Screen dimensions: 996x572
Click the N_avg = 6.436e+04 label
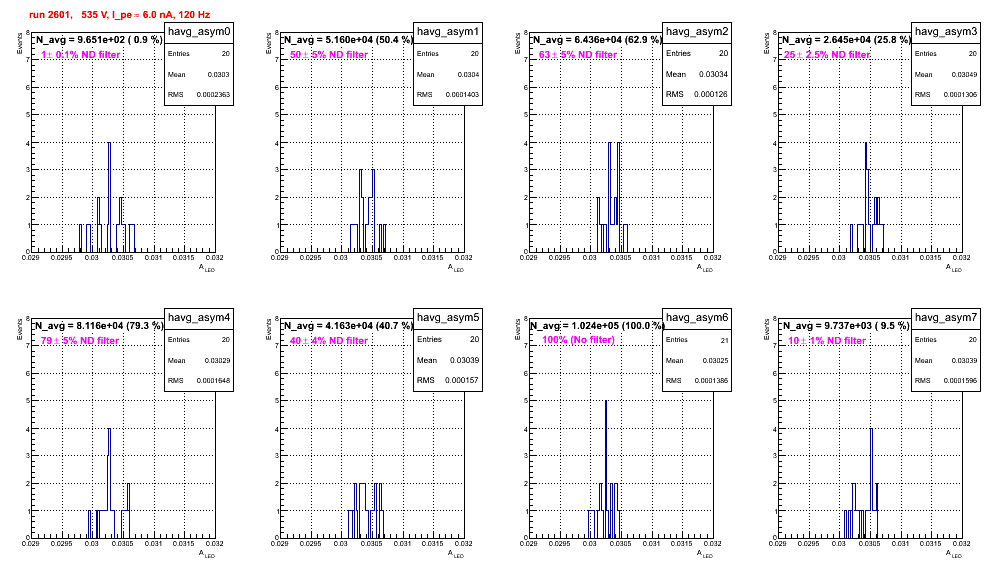click(x=597, y=39)
